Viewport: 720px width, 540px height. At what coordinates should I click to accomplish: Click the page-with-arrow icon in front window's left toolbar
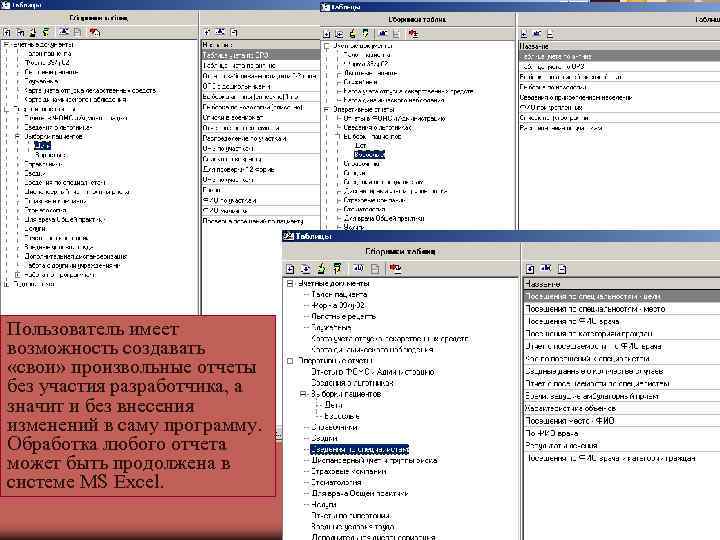(306, 269)
